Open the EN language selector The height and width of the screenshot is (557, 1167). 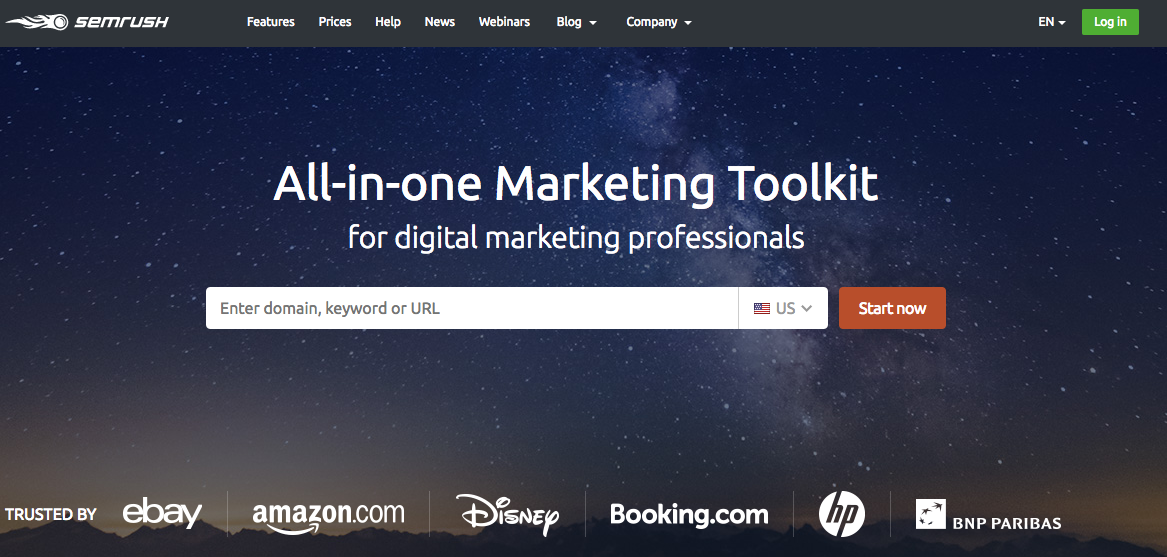pyautogui.click(x=1052, y=22)
